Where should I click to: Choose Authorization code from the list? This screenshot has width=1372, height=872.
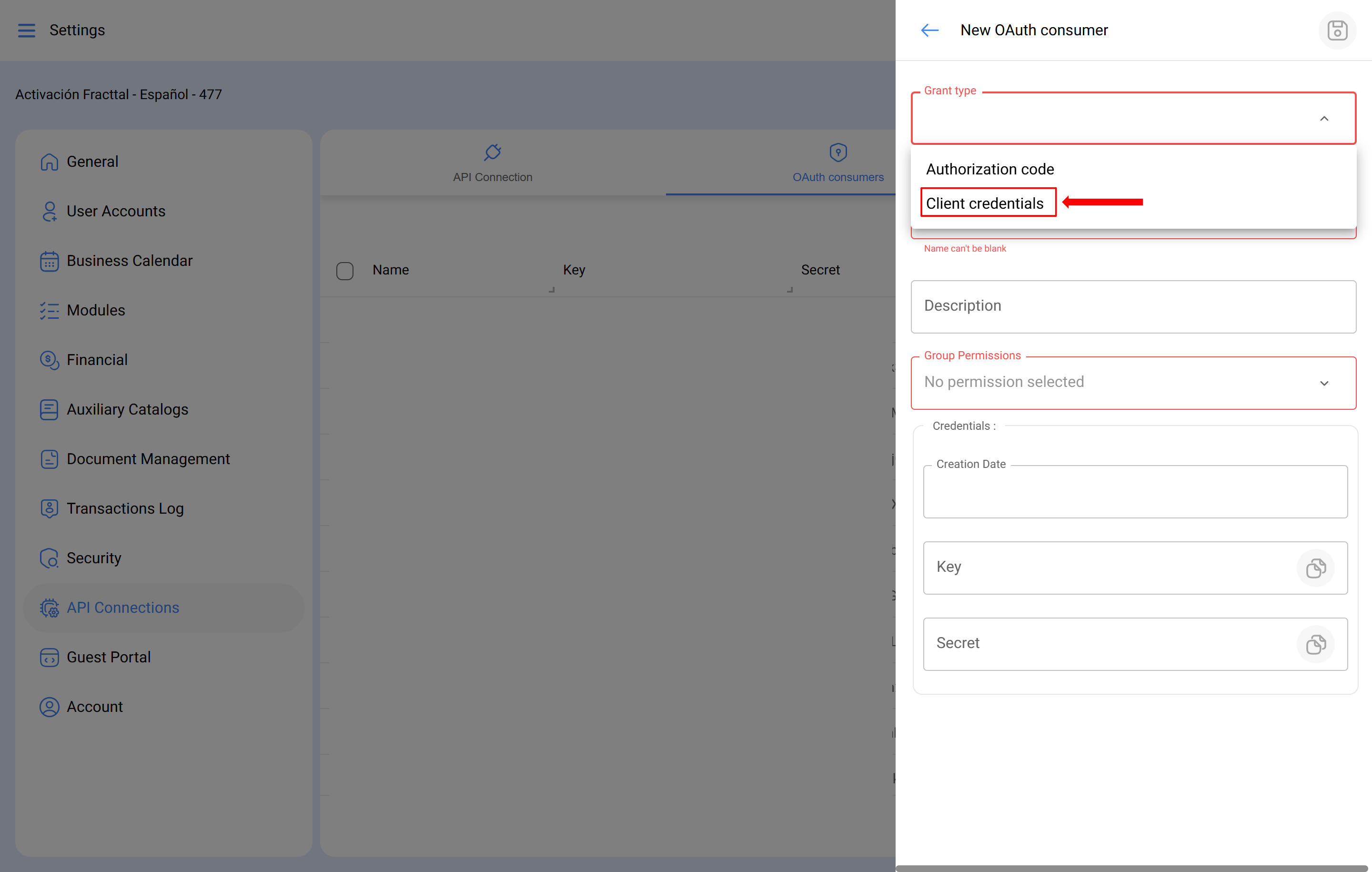(989, 169)
